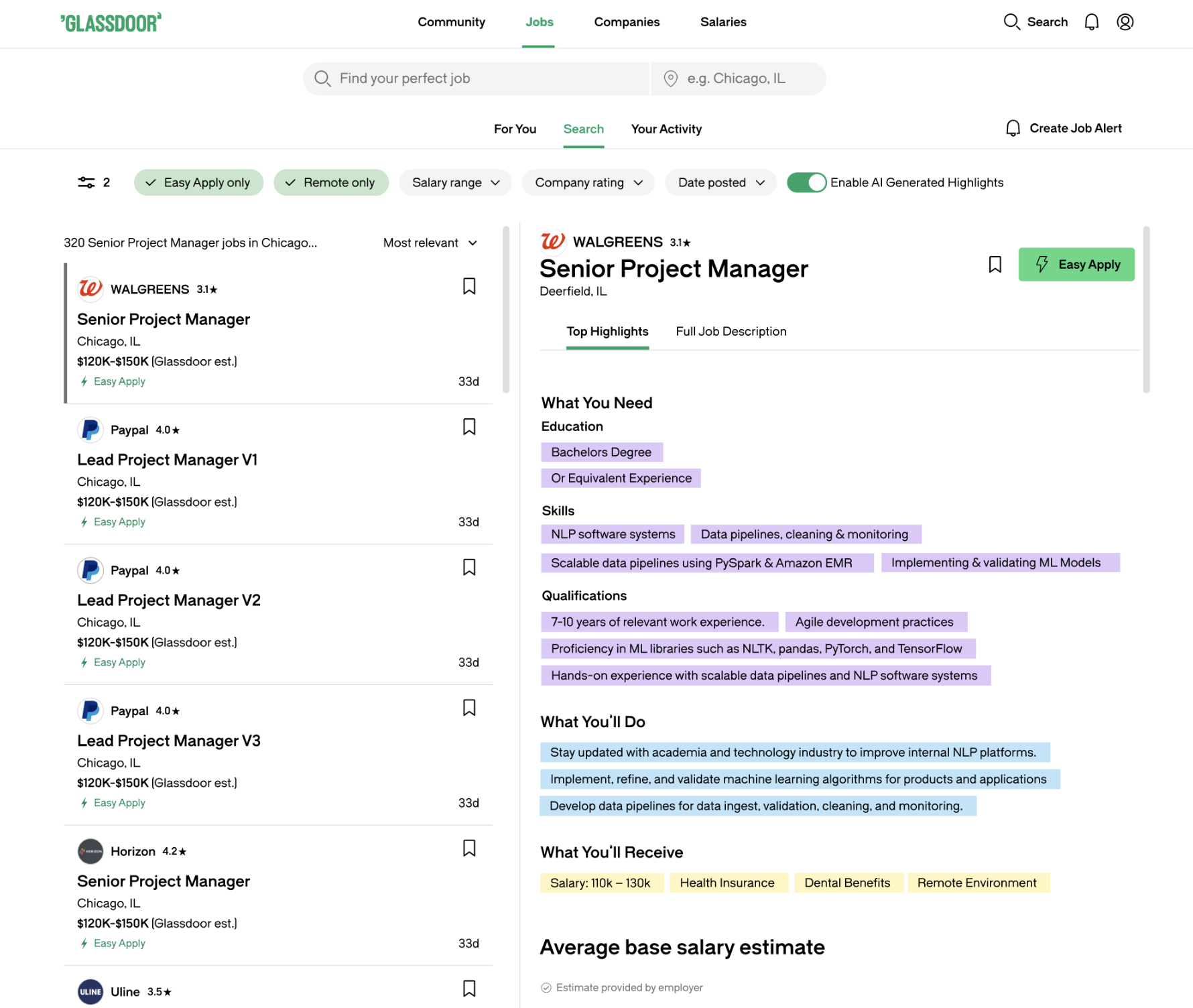1193x1008 pixels.
Task: Bookmark Lead Project Manager V1 job
Action: pos(469,427)
